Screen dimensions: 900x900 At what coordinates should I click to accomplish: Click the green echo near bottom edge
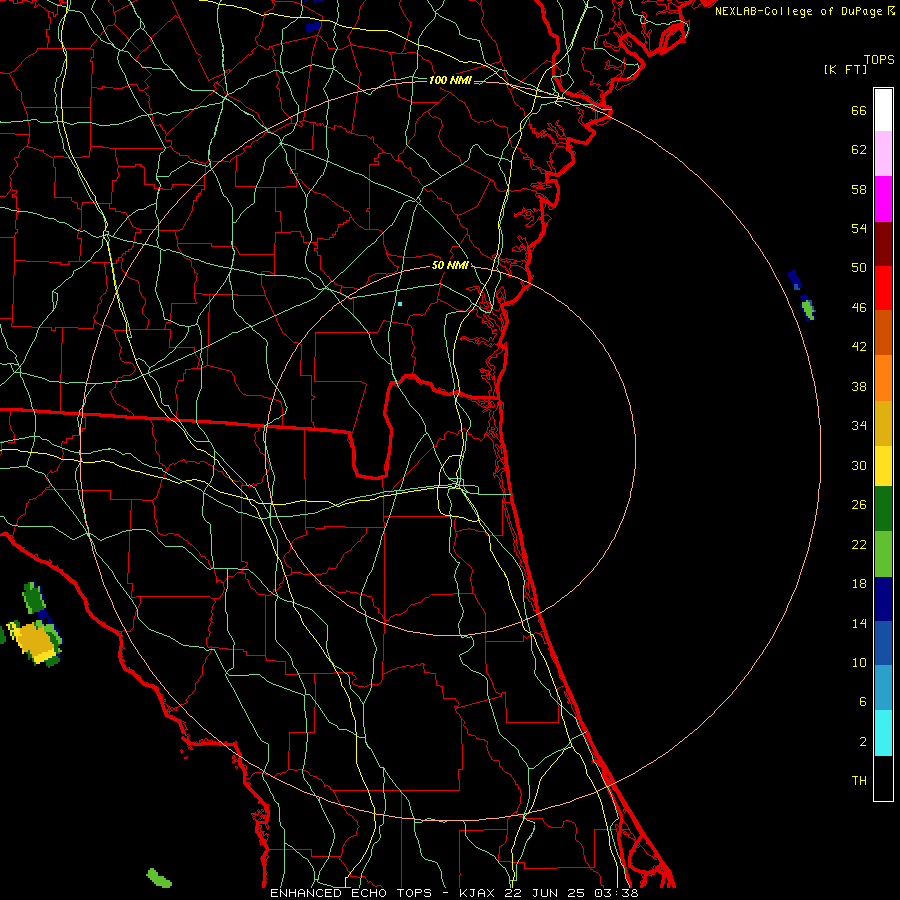click(159, 878)
